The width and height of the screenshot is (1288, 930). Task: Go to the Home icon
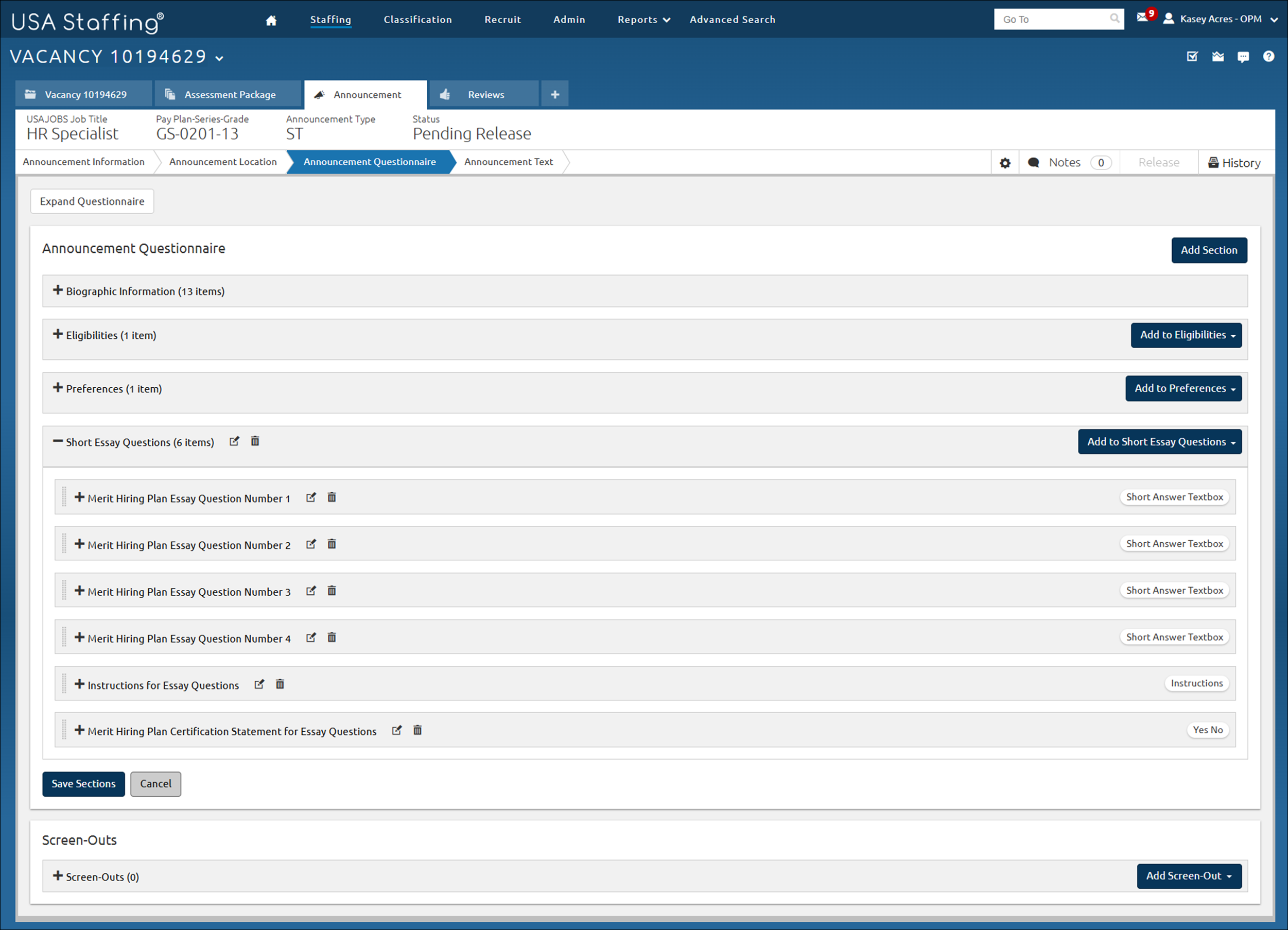271,20
